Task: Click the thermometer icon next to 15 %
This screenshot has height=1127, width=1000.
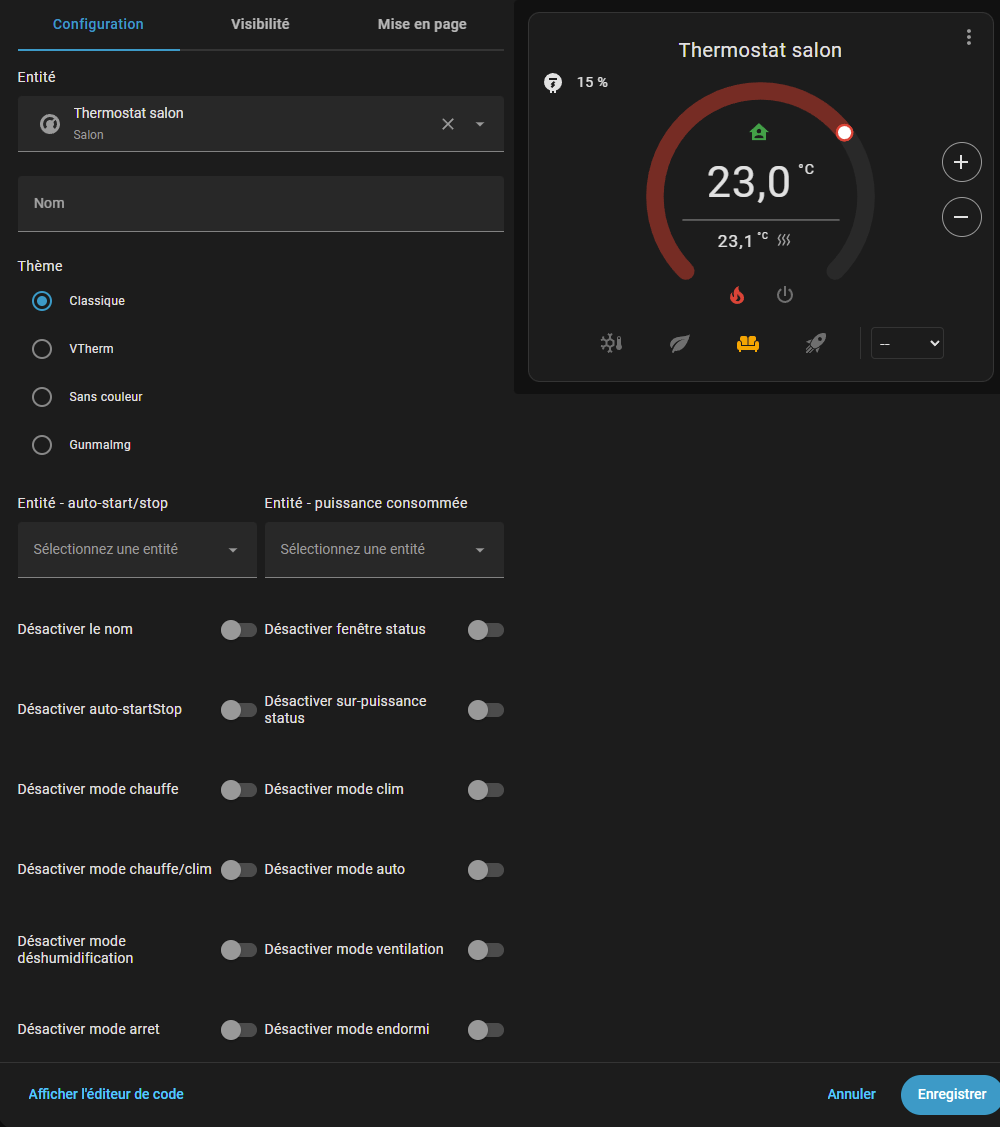Action: 553,83
